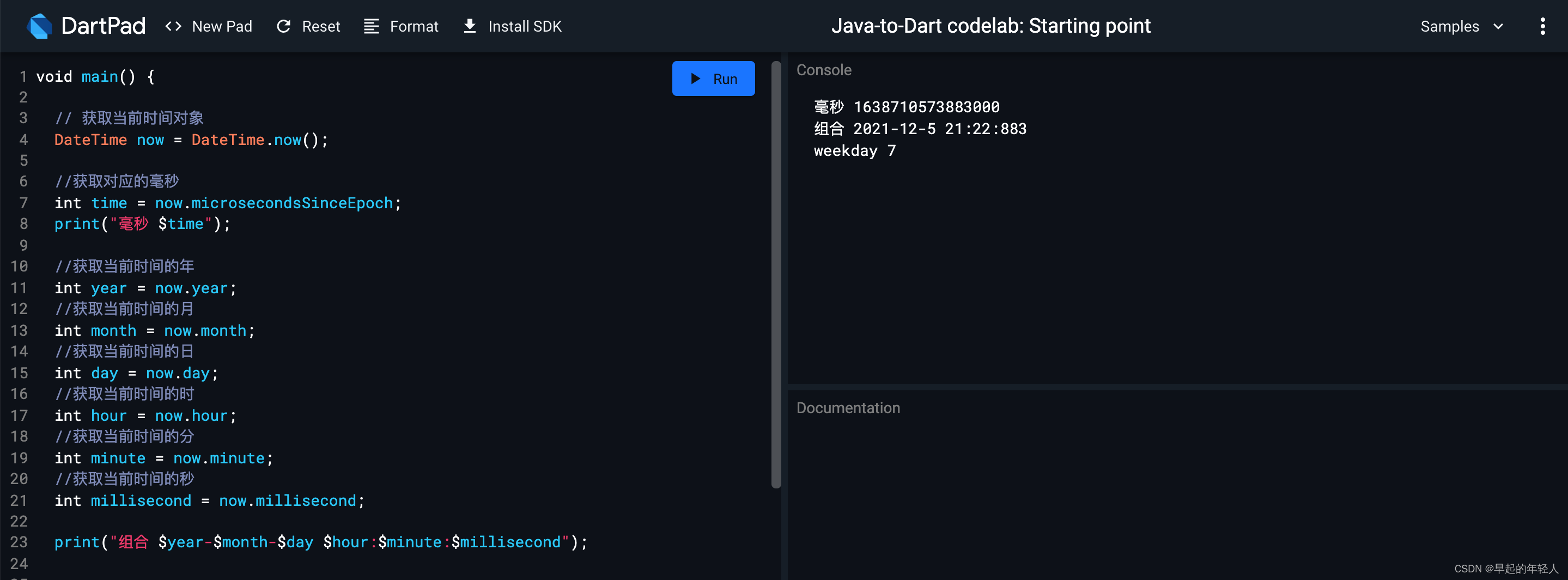Select the Console panel header

824,70
